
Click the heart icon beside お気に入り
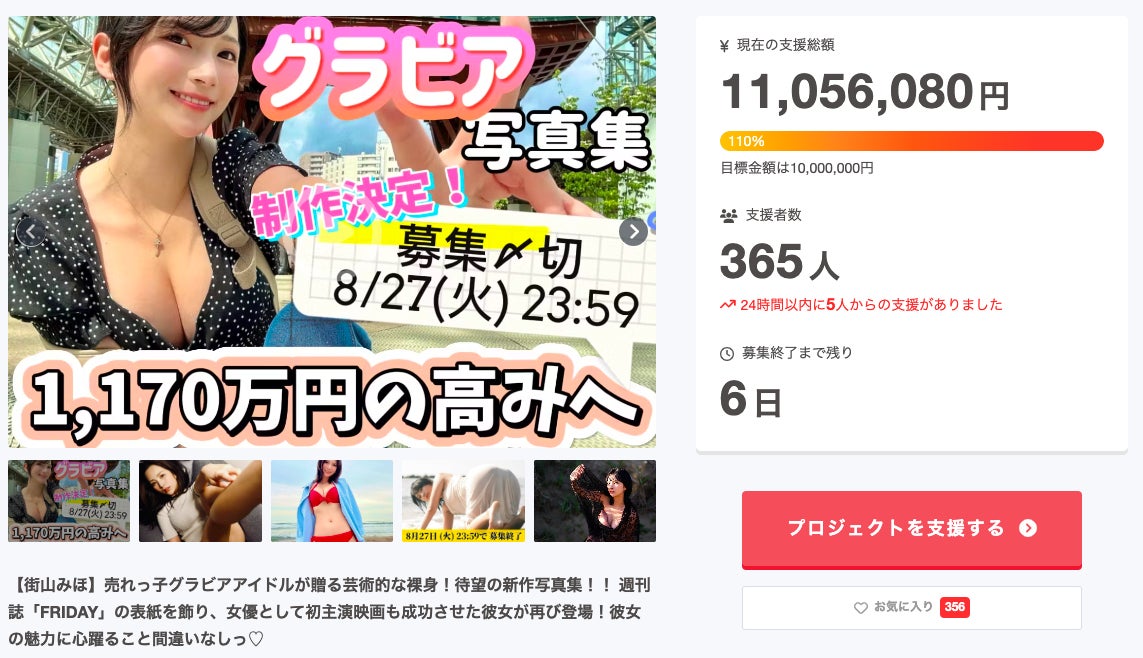point(861,608)
